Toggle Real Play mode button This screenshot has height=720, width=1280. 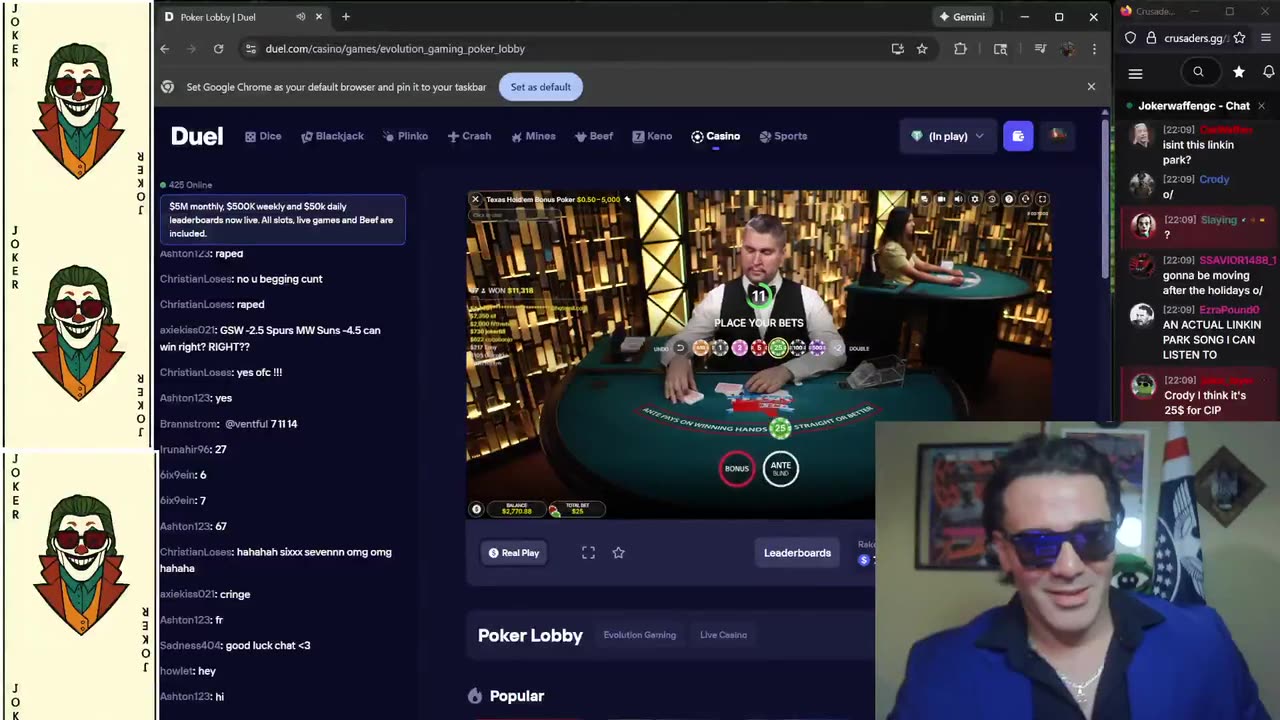click(514, 553)
